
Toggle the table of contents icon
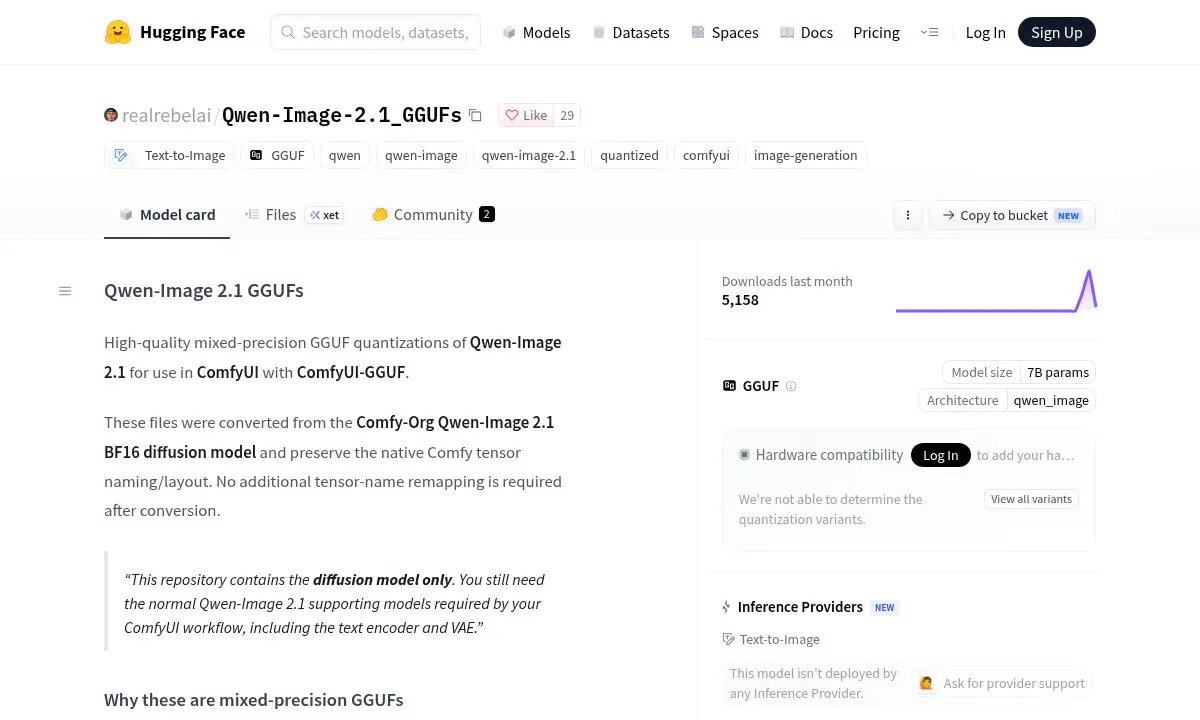coord(65,291)
